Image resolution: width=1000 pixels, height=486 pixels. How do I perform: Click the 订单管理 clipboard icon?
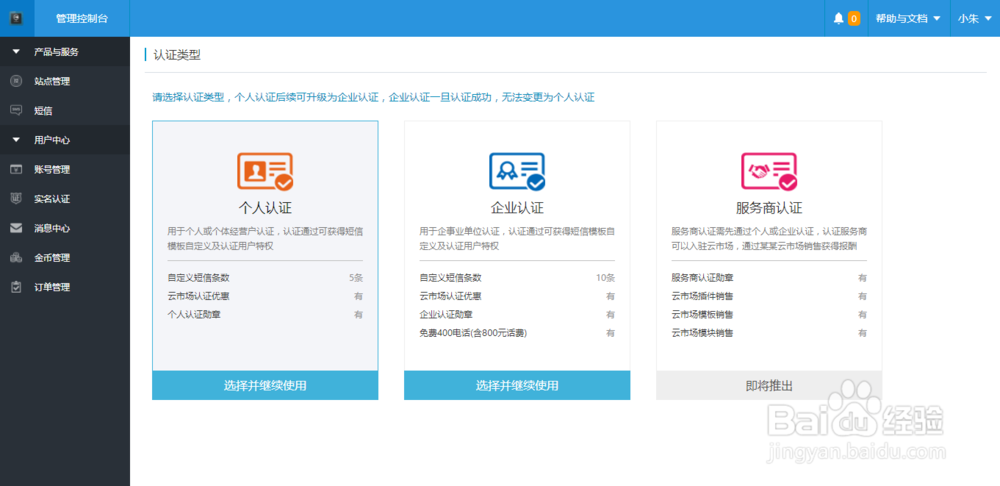[17, 287]
